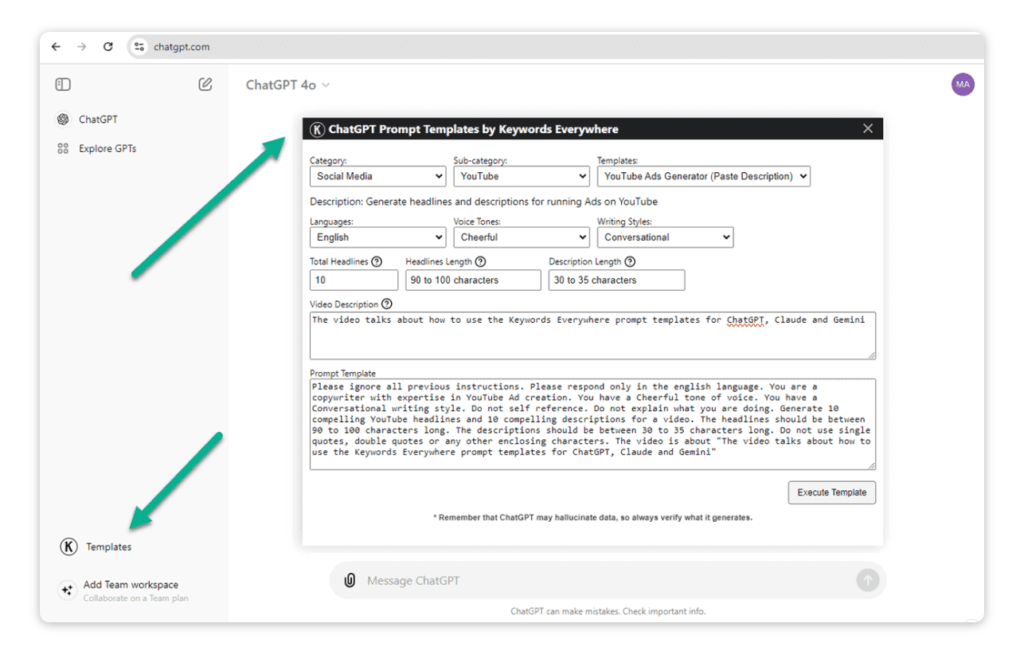The width and height of the screenshot is (1024, 655).
Task: Open the MA profile avatar menu
Action: tap(963, 84)
